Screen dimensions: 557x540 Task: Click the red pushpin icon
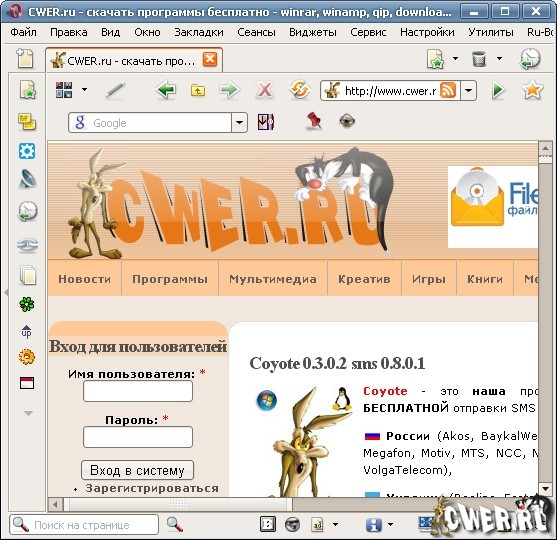(314, 121)
